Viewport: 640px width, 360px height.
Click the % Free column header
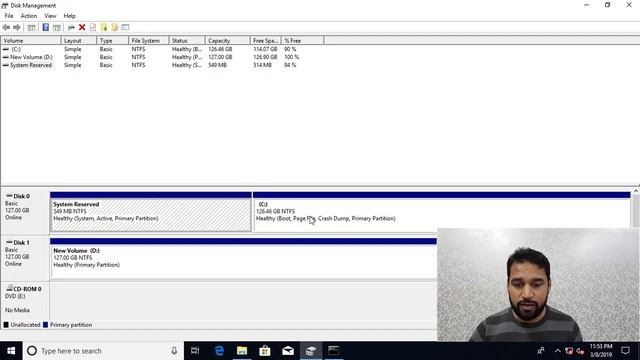coord(302,40)
